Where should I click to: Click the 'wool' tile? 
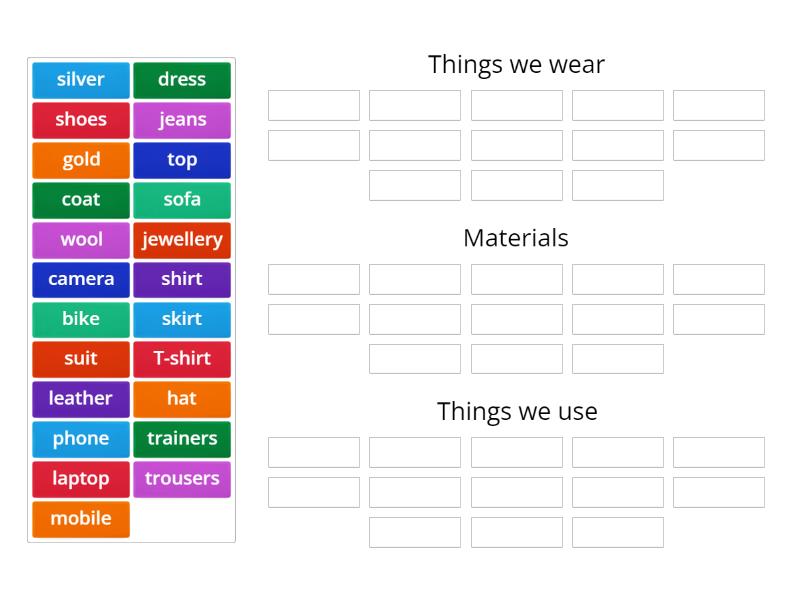80,240
